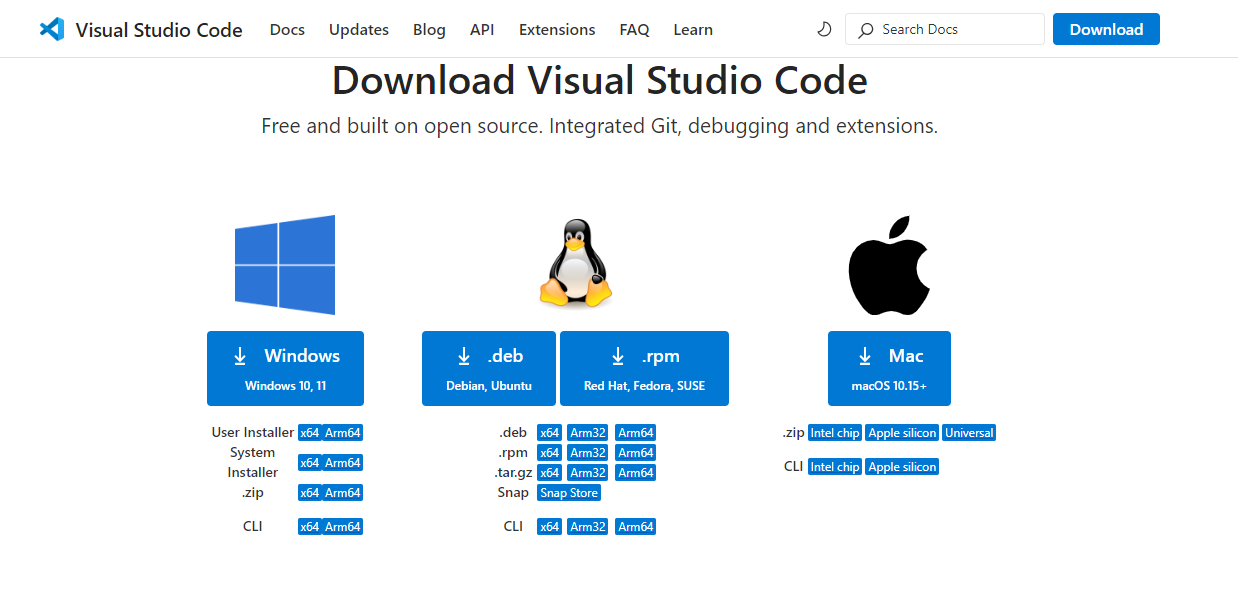This screenshot has width=1238, height=591.
Task: Choose Linux .rpm Arm32 link
Action: pyautogui.click(x=588, y=453)
